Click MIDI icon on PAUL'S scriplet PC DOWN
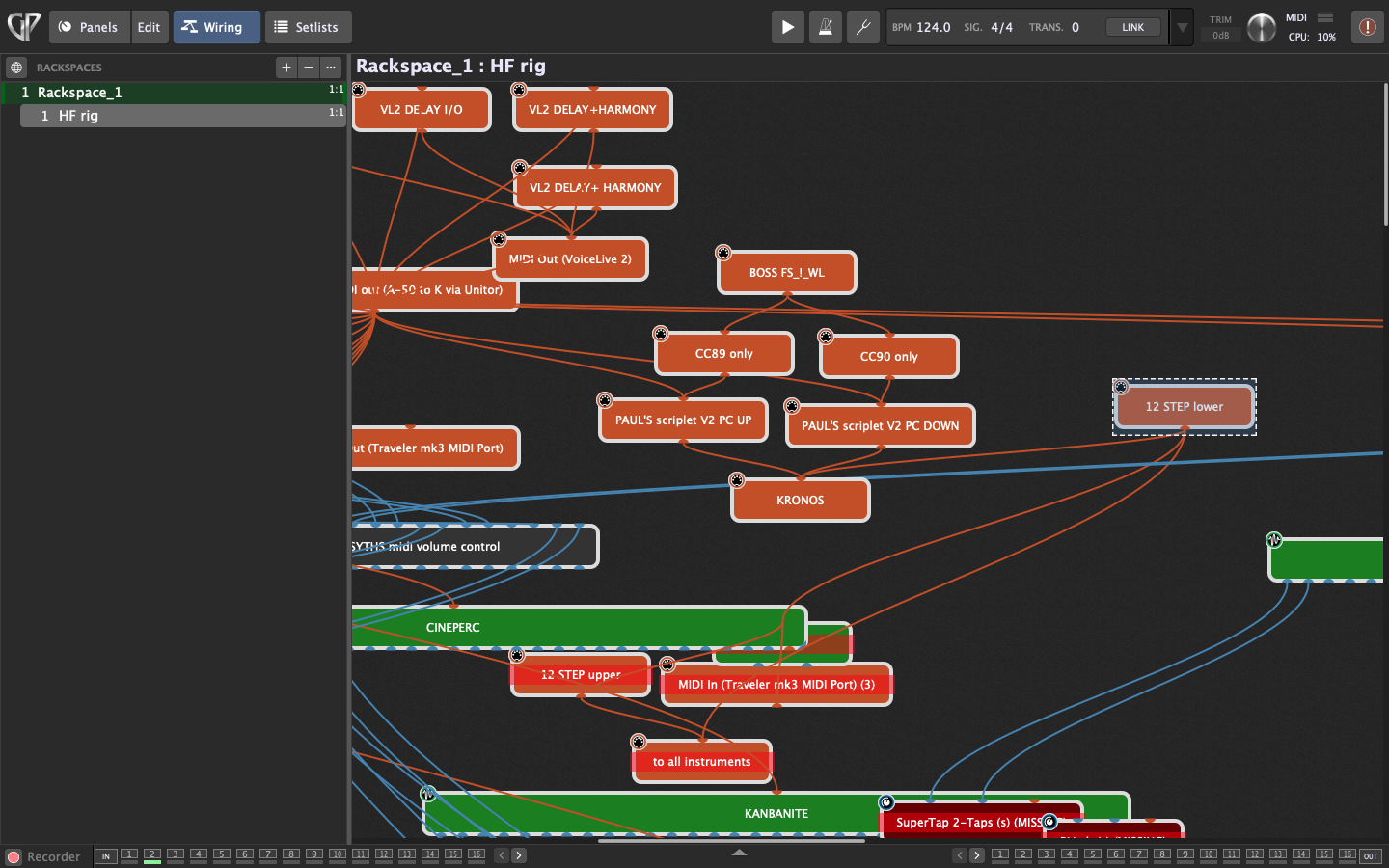The height and width of the screenshot is (868, 1389). tap(792, 406)
